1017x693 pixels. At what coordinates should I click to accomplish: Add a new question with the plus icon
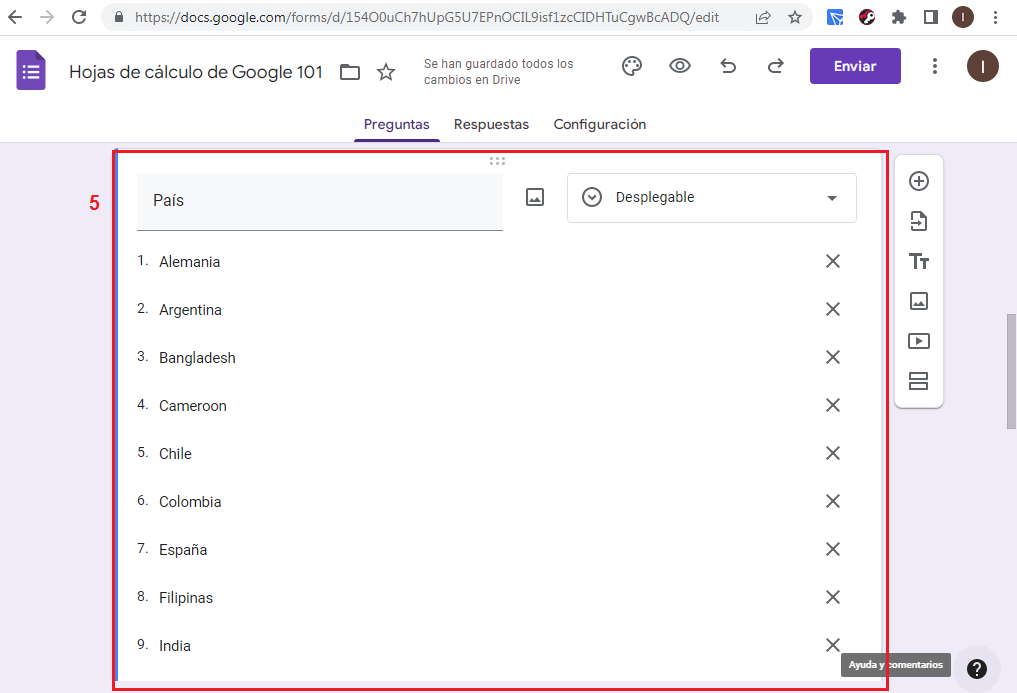[918, 181]
